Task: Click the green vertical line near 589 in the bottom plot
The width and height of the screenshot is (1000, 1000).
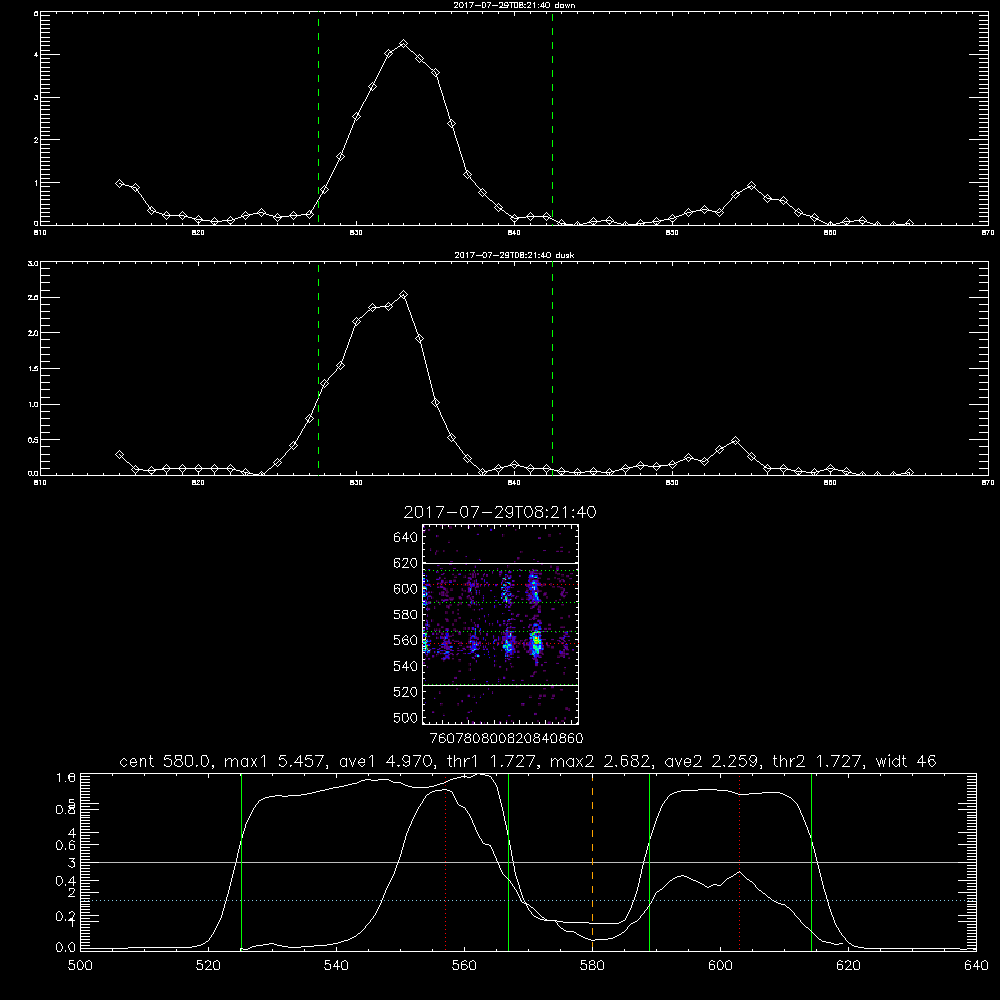Action: point(649,861)
